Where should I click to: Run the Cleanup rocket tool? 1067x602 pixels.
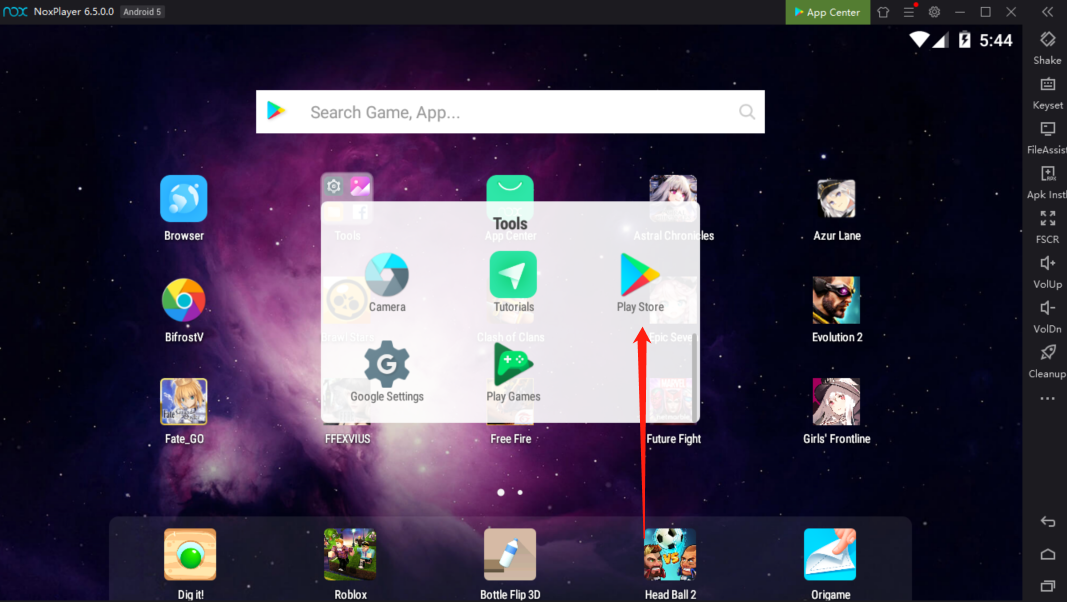(x=1047, y=353)
